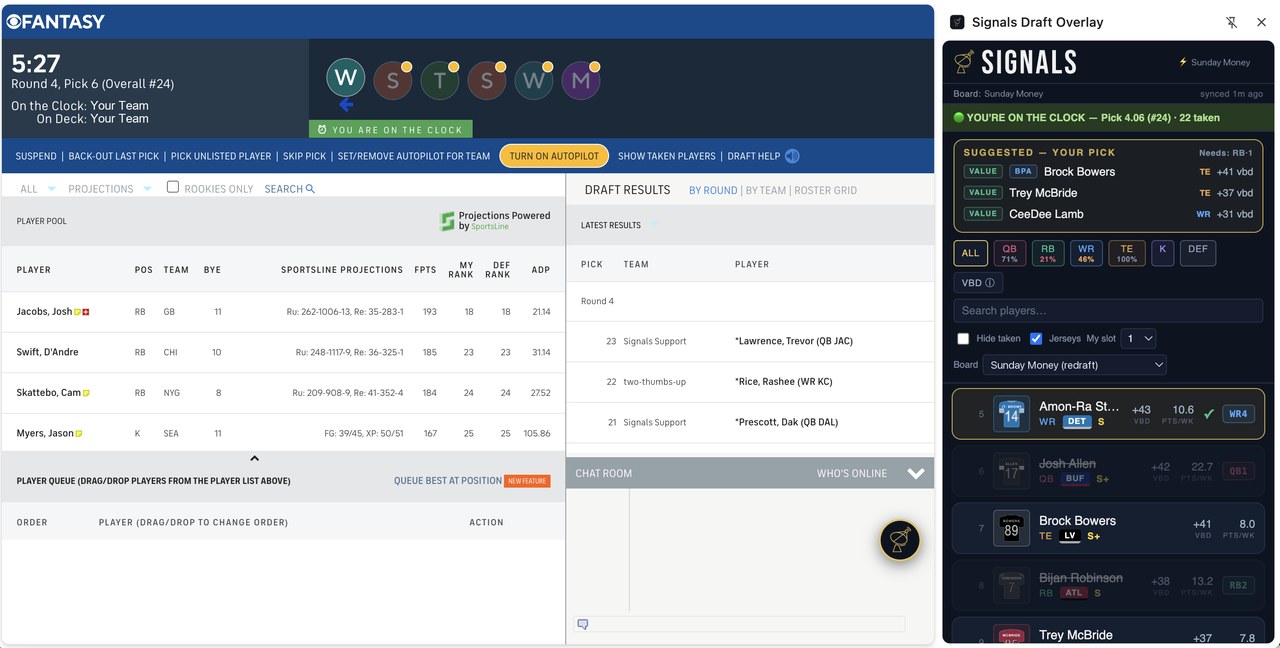Collapse the chat room with the chevron
Screen dimensions: 1280x648
[x=916, y=473]
